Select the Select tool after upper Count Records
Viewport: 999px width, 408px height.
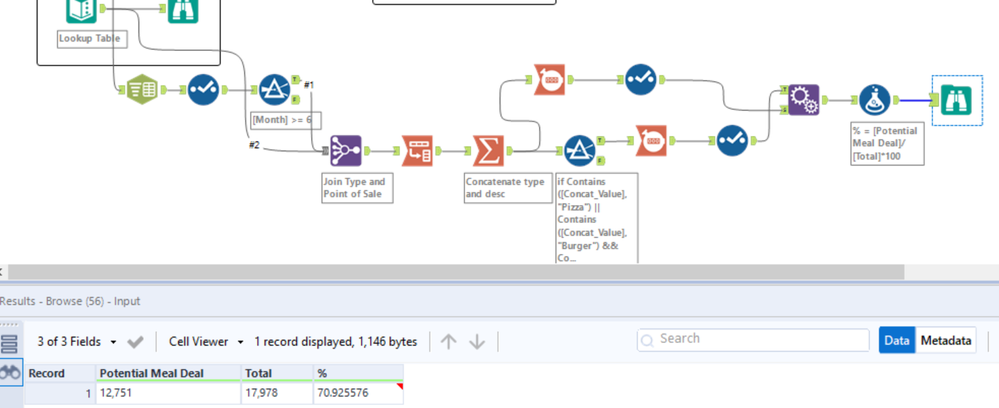click(640, 80)
